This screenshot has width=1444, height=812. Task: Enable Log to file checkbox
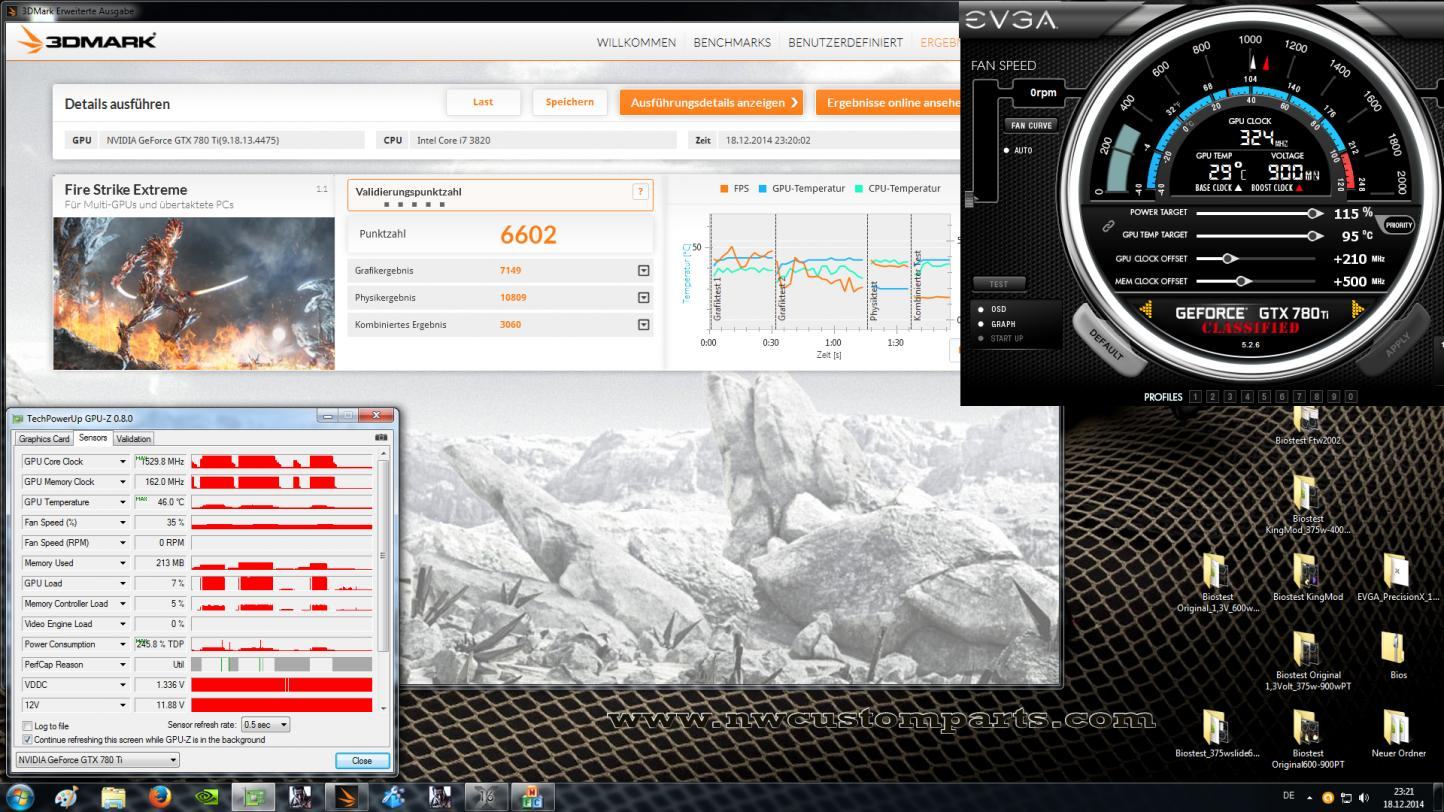point(27,726)
